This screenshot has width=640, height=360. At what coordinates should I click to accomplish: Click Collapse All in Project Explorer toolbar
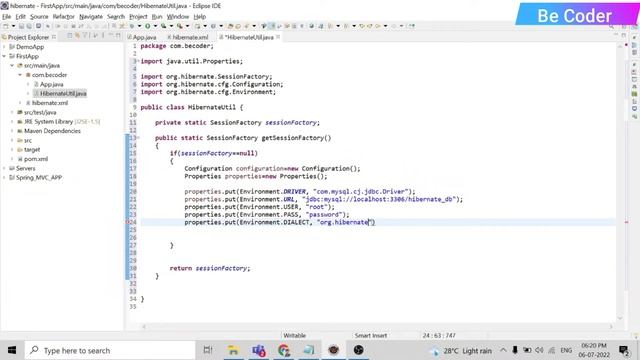click(70, 36)
